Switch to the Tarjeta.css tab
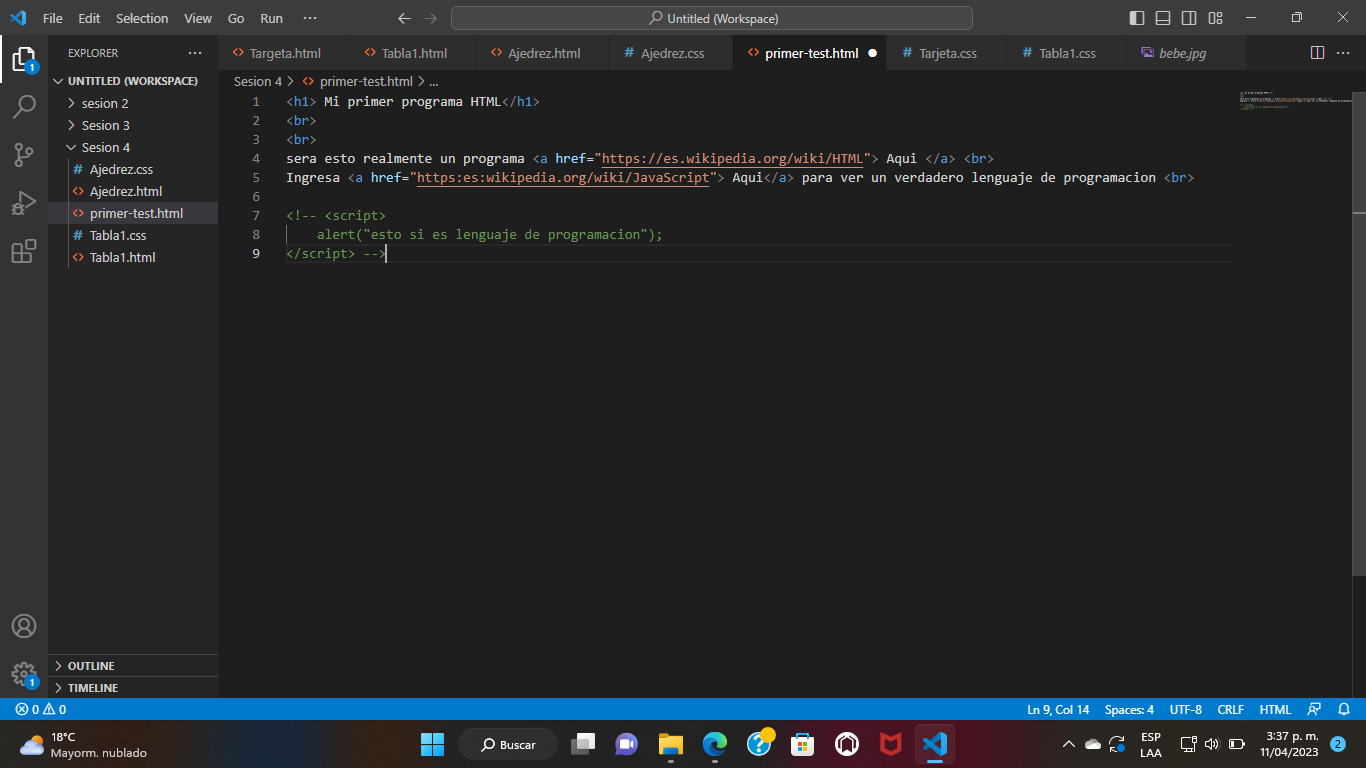Viewport: 1366px width, 768px height. 946,53
